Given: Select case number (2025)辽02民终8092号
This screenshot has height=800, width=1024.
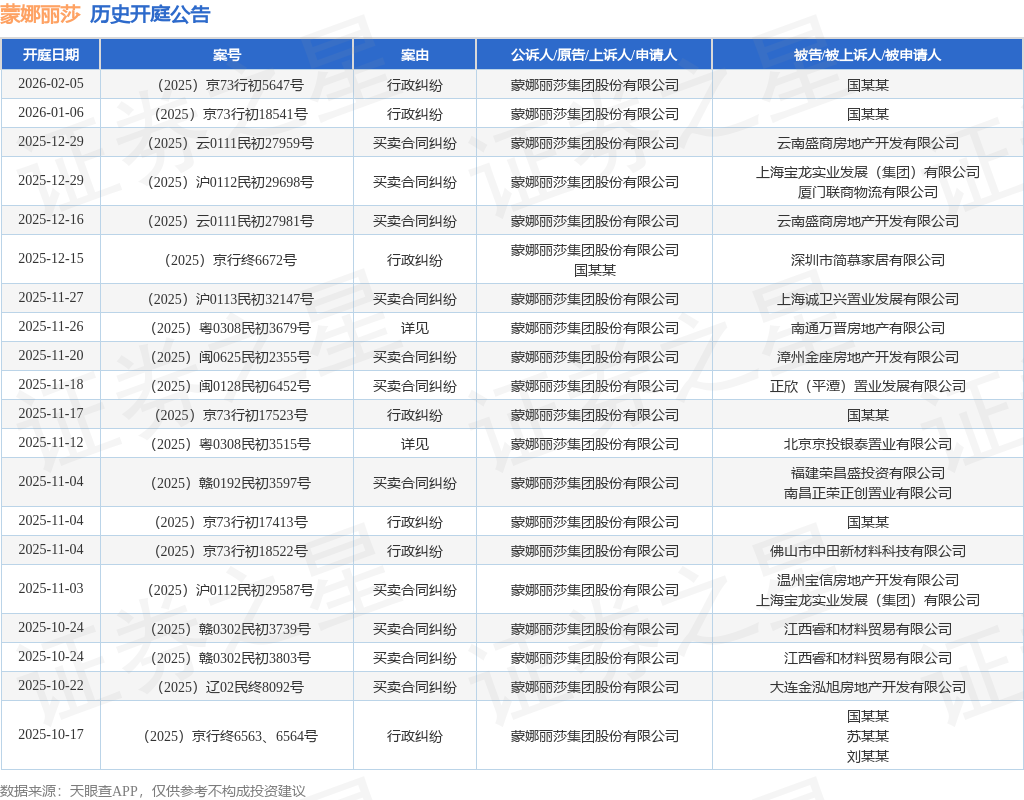Looking at the screenshot, I should coord(227,687).
